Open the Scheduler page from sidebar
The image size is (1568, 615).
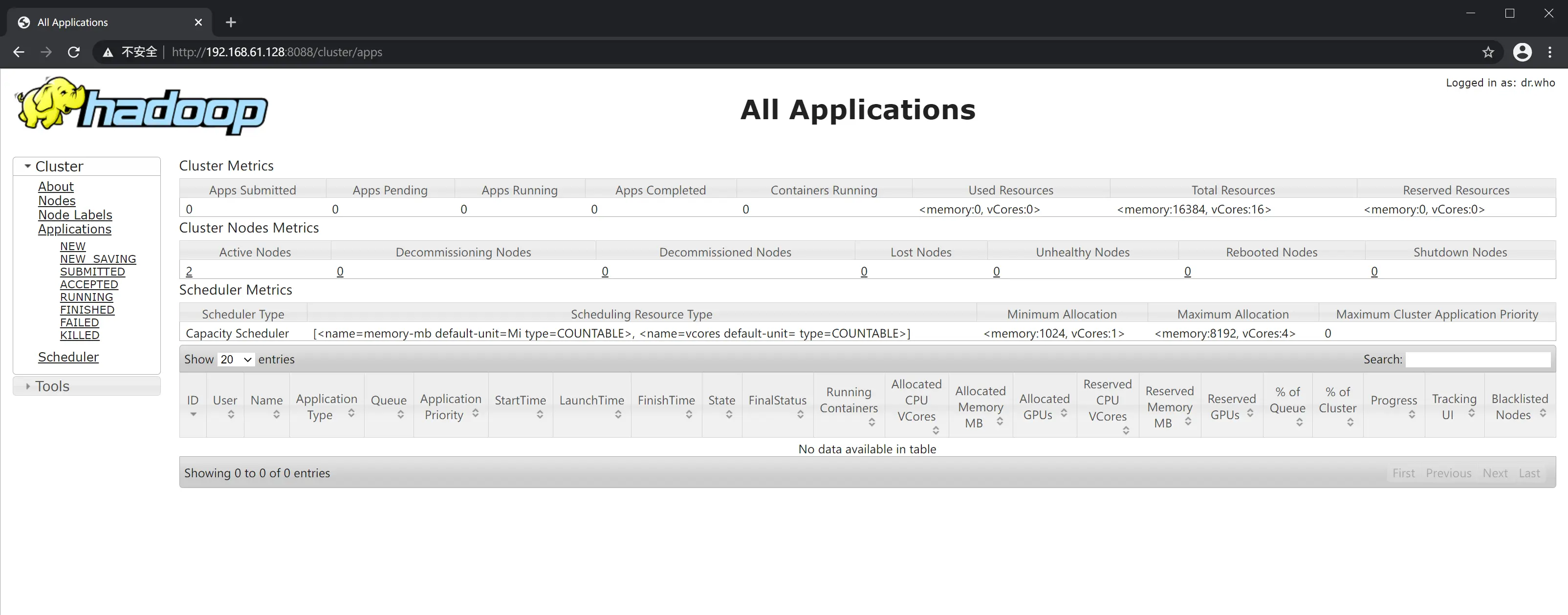pos(68,357)
